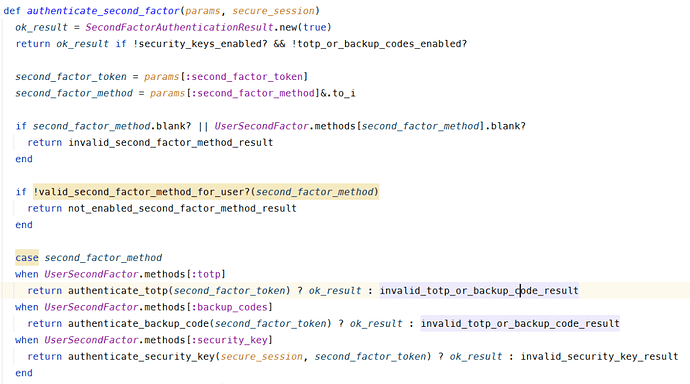Click :backup_codes symbol in when clause
690x384 pixels.
(230, 307)
